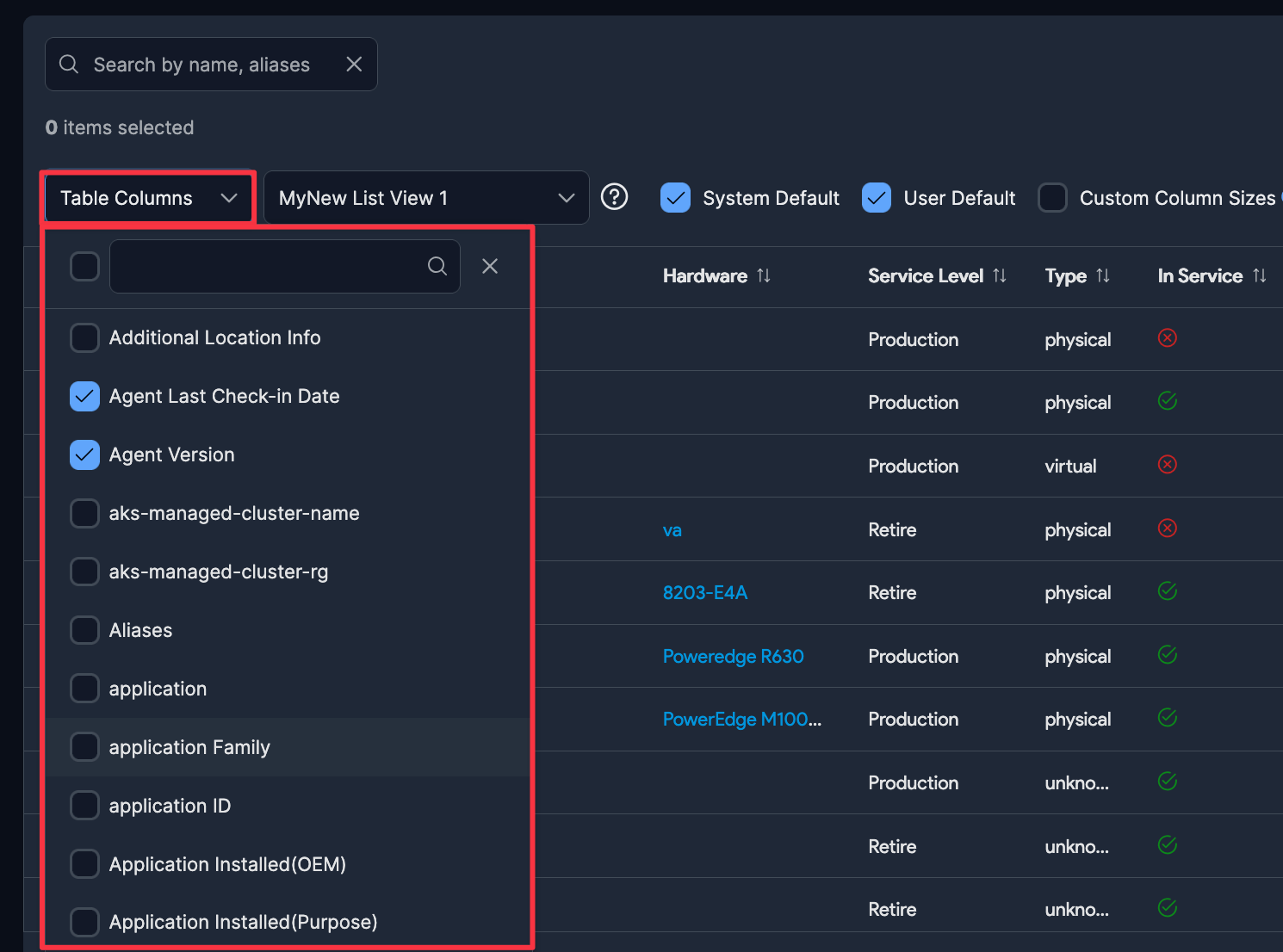Open the Poweredge R630 hardware link
The height and width of the screenshot is (952, 1283).
(x=733, y=656)
